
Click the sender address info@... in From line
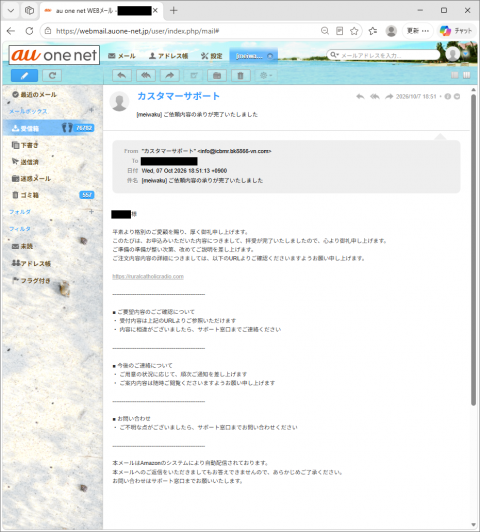coord(234,151)
